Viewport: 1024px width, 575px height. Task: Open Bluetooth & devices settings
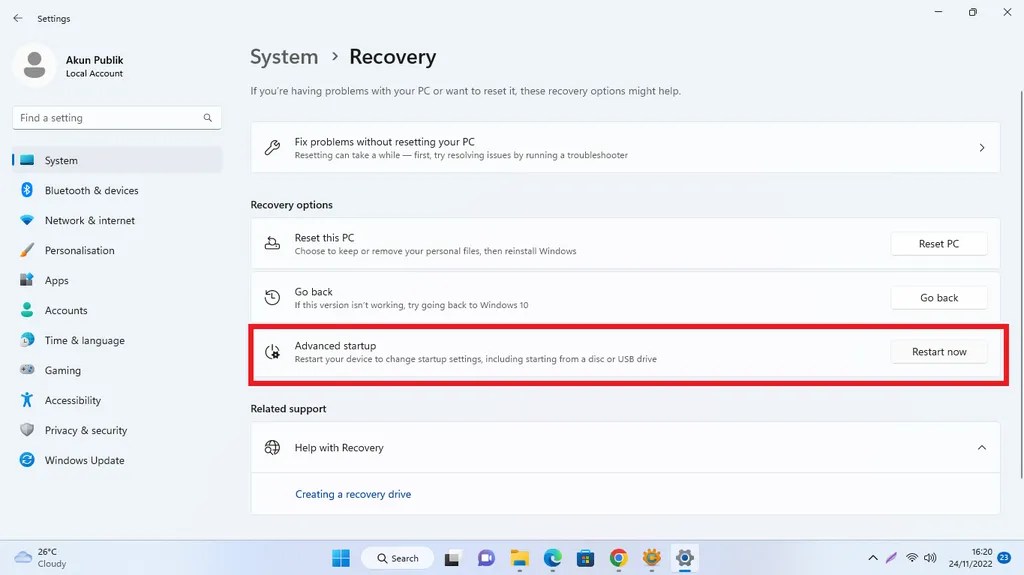117,190
